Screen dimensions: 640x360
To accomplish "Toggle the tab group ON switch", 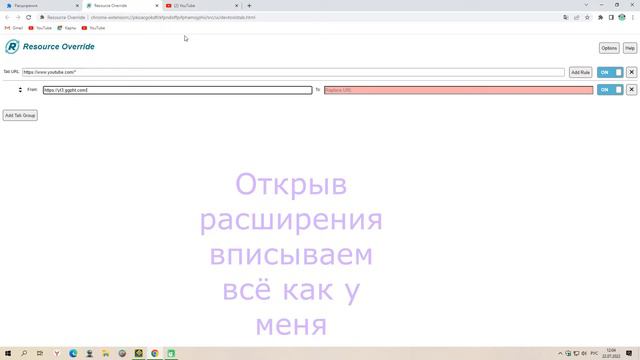I will click(x=610, y=72).
